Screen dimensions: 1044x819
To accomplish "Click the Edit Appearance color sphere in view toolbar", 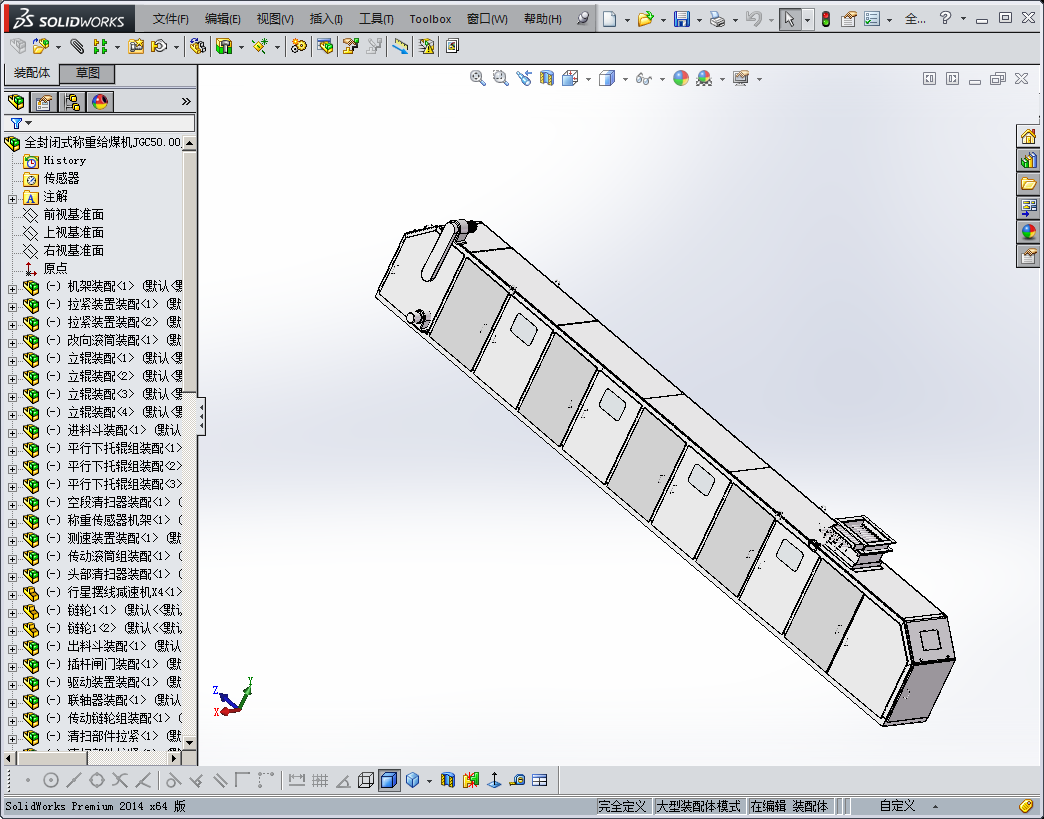I will coord(681,79).
